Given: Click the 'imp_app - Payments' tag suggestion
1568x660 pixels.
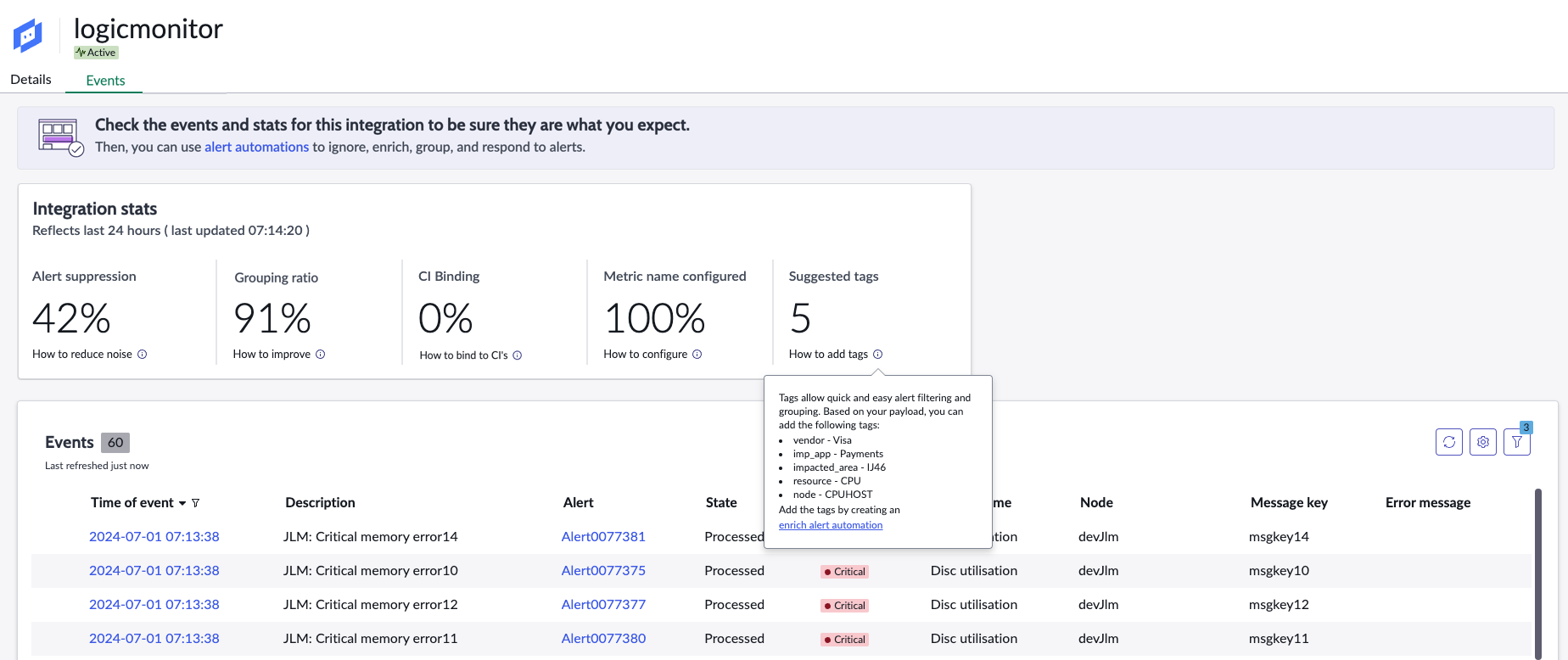Looking at the screenshot, I should tap(838, 454).
